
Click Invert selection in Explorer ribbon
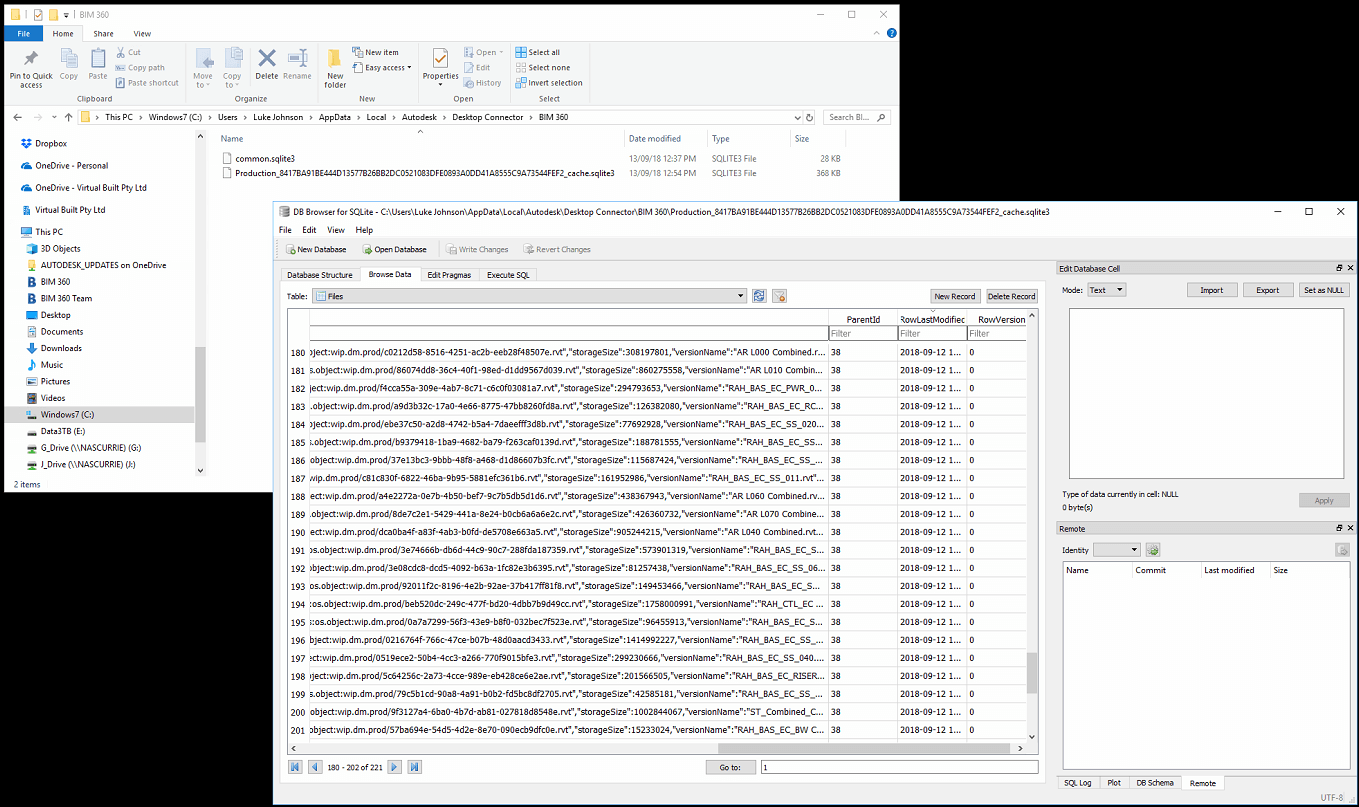(549, 83)
